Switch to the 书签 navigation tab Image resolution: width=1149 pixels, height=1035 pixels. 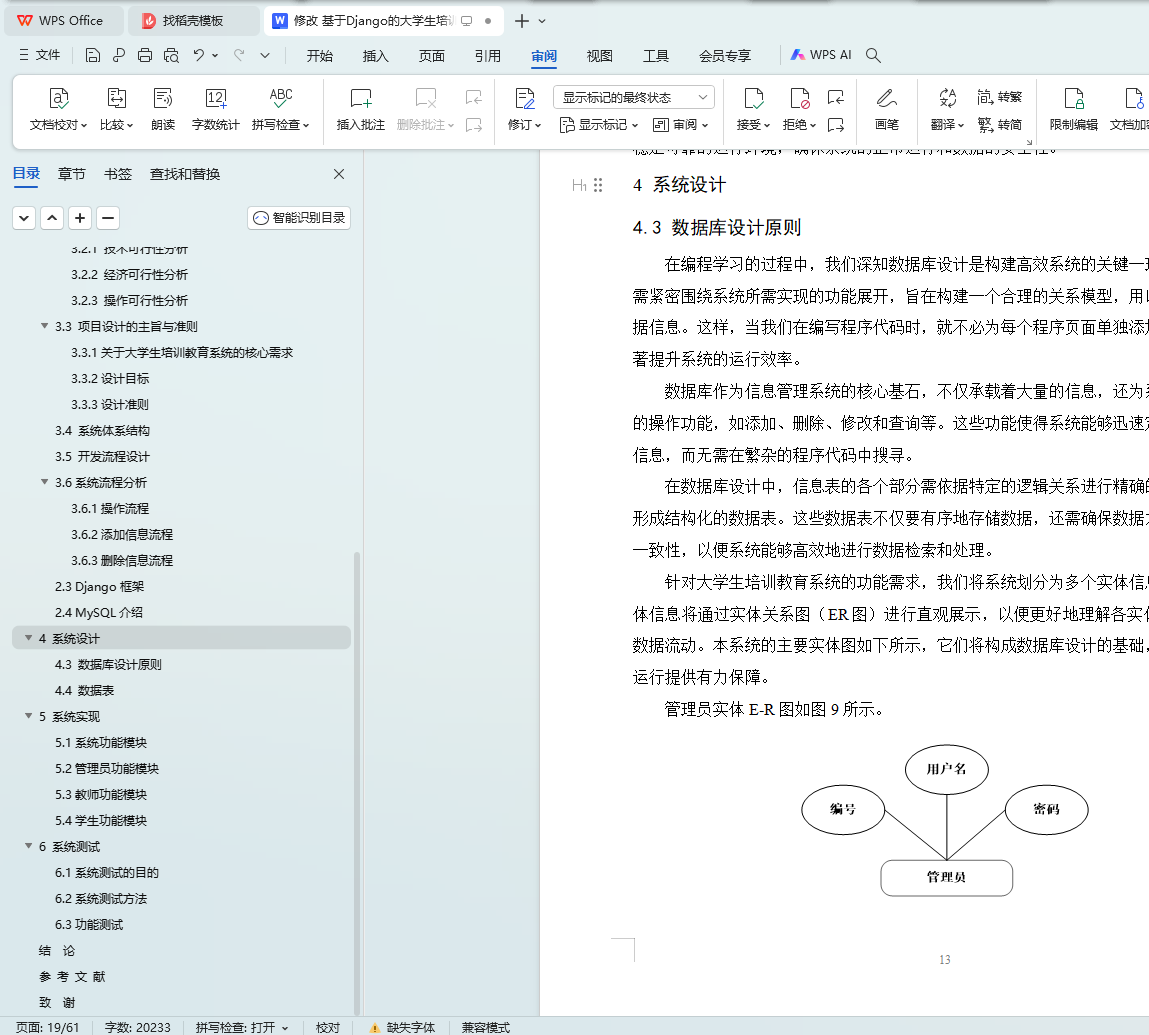117,174
